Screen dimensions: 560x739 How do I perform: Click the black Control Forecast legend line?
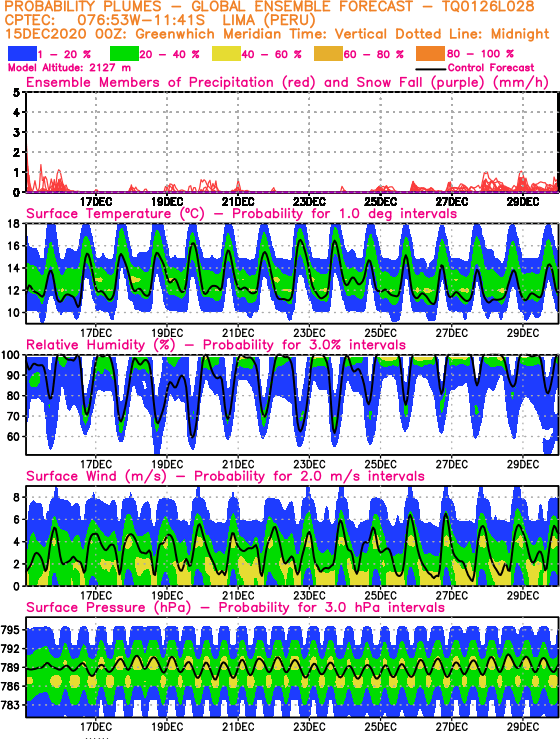coord(431,69)
